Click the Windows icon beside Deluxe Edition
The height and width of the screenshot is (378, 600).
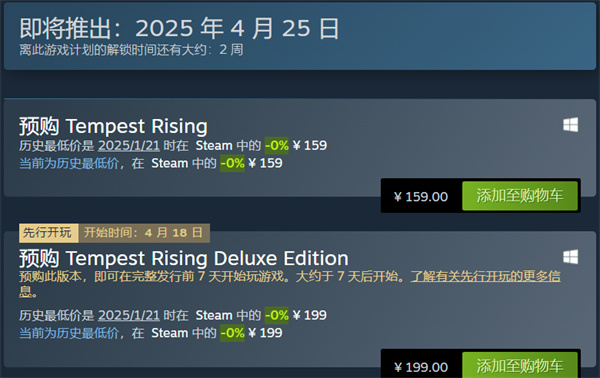[571, 257]
